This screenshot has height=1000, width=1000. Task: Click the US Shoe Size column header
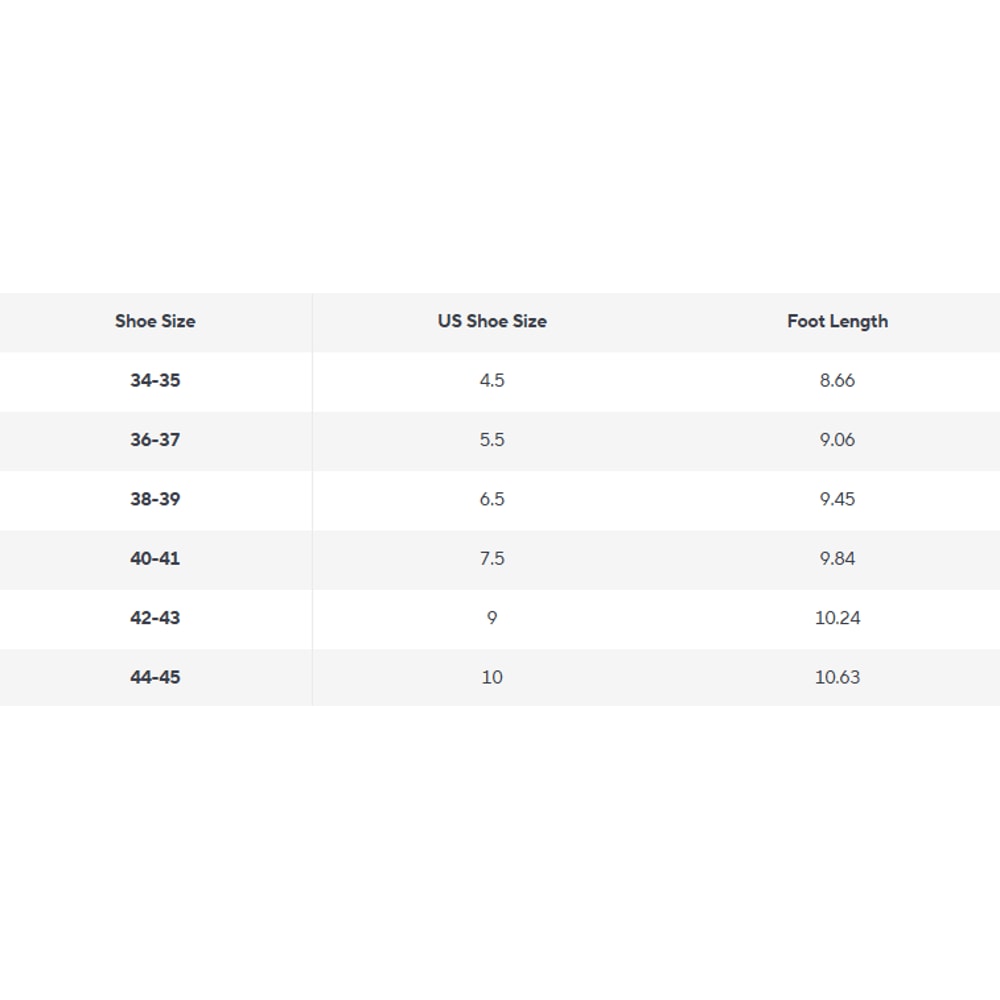coord(492,321)
